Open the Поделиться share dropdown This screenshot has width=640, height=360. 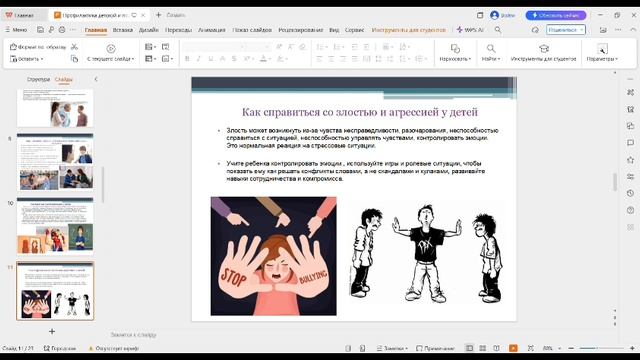click(566, 30)
